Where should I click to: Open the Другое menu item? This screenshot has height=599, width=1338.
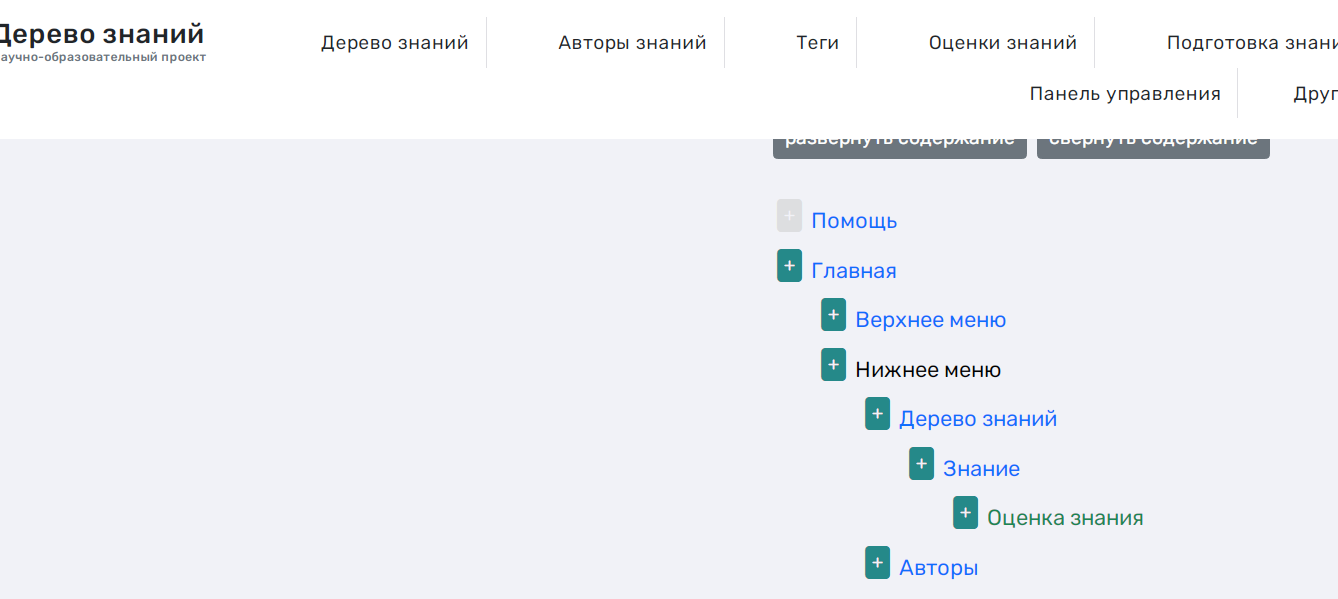pos(1316,92)
